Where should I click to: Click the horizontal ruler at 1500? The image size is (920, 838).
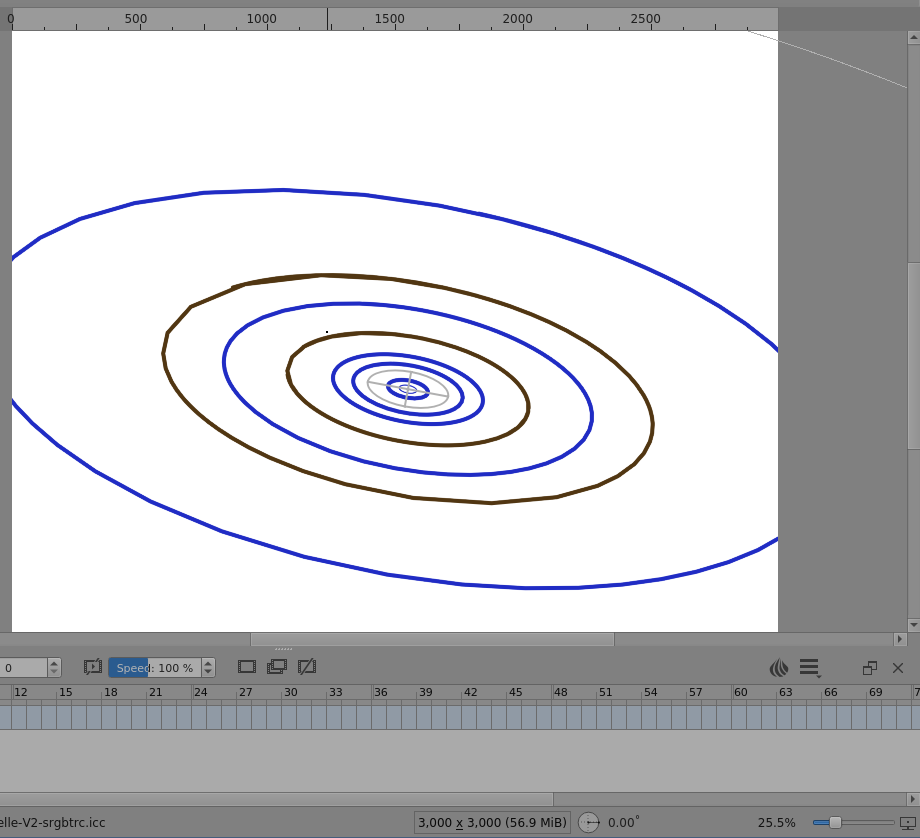point(390,19)
